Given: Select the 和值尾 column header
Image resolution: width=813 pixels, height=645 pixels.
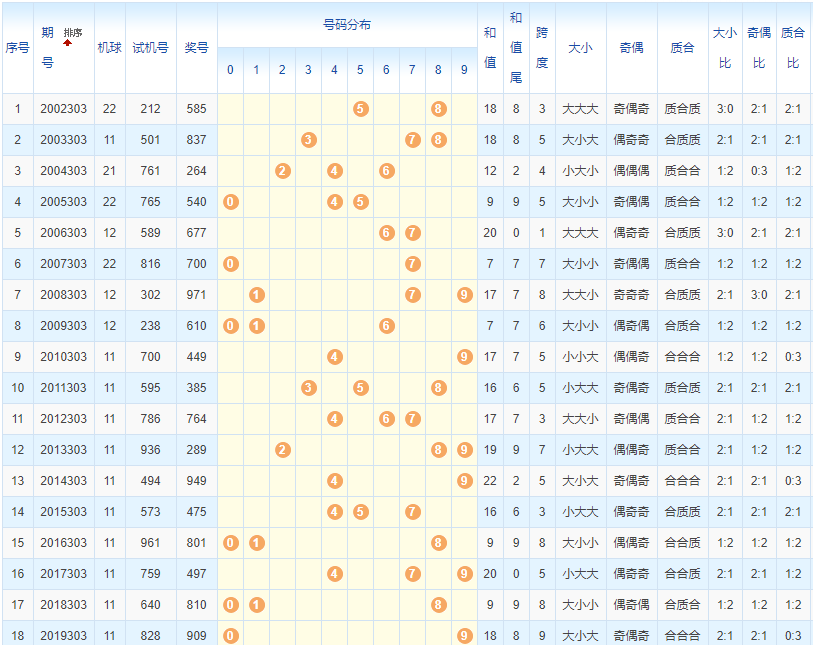Looking at the screenshot, I should pos(515,48).
